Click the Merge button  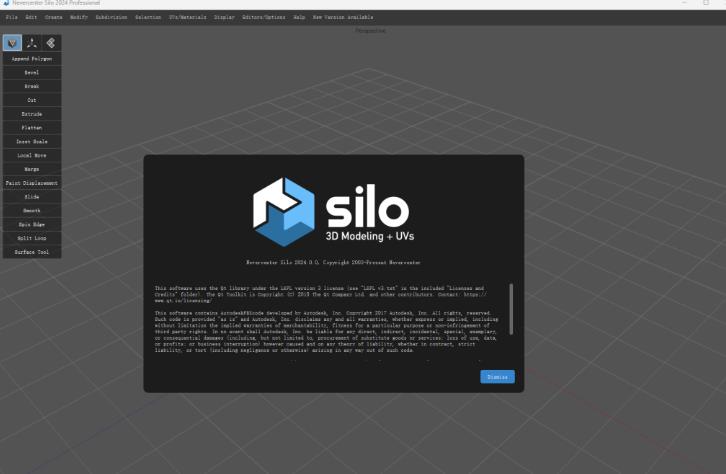(32, 169)
